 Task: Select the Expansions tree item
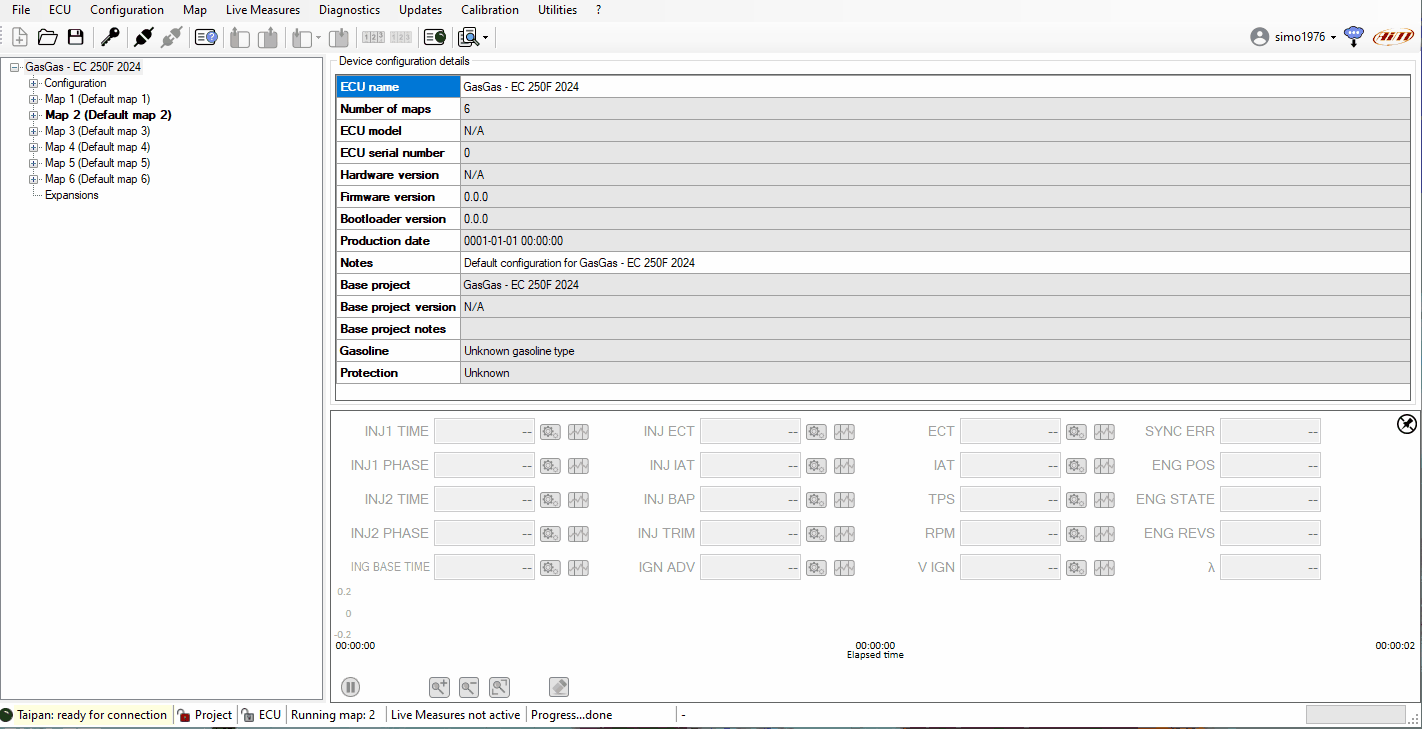[x=71, y=195]
